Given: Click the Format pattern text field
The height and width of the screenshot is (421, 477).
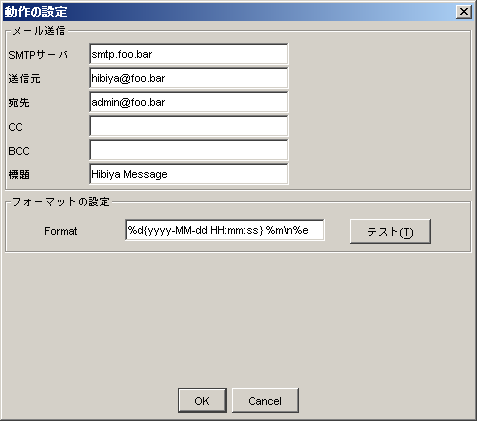Looking at the screenshot, I should coord(225,230).
